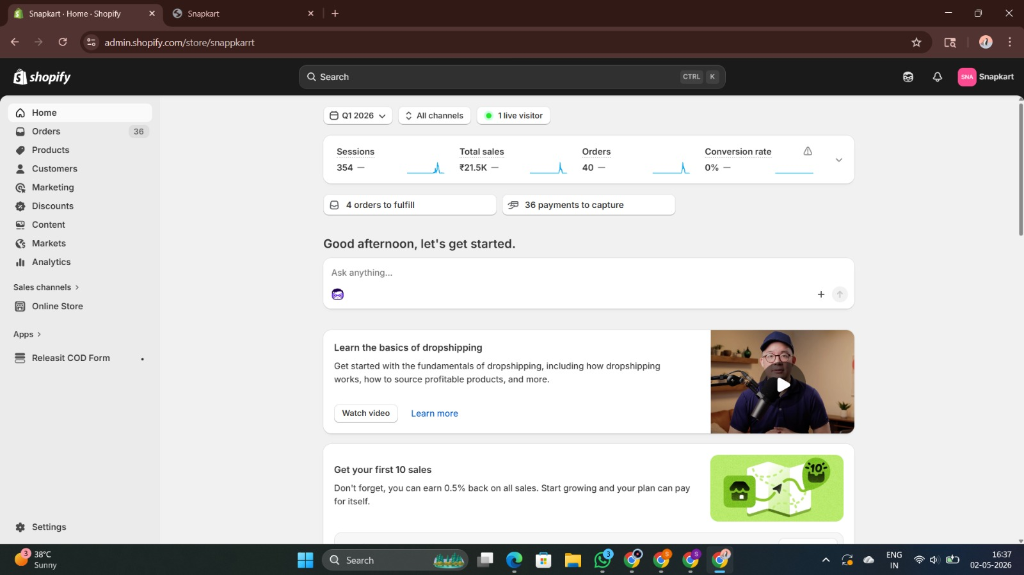The height and width of the screenshot is (575, 1024).
Task: Switch to the second Snapkart browser tab
Action: (x=244, y=13)
